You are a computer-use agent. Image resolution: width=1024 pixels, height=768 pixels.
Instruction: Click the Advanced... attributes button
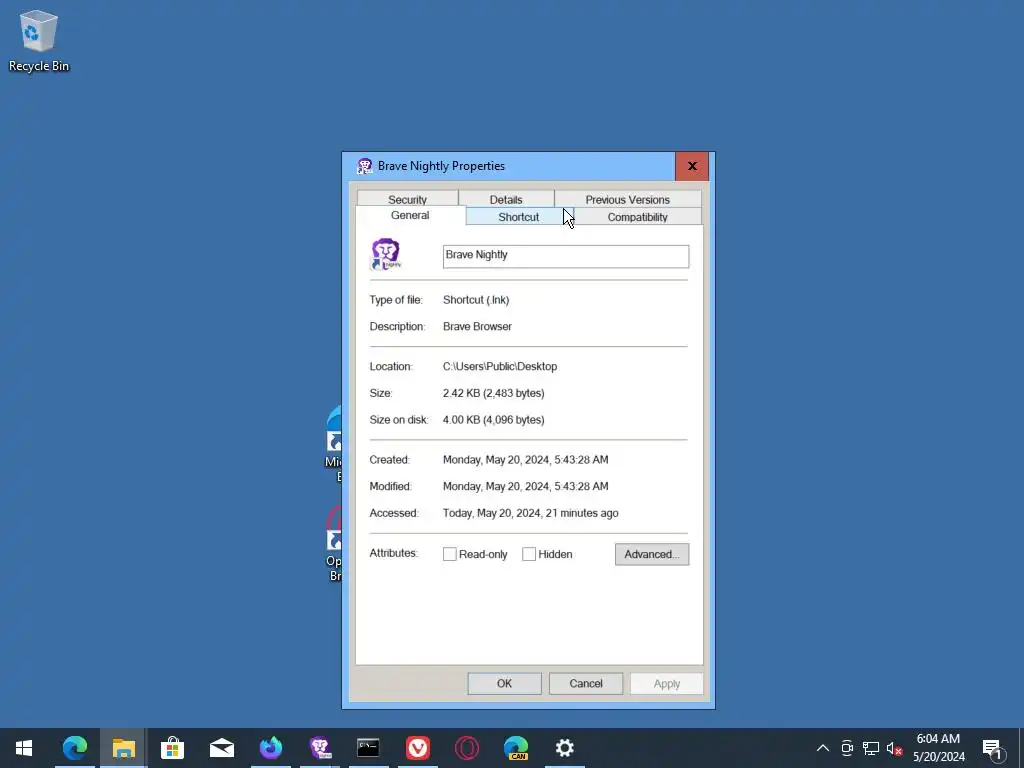point(652,554)
